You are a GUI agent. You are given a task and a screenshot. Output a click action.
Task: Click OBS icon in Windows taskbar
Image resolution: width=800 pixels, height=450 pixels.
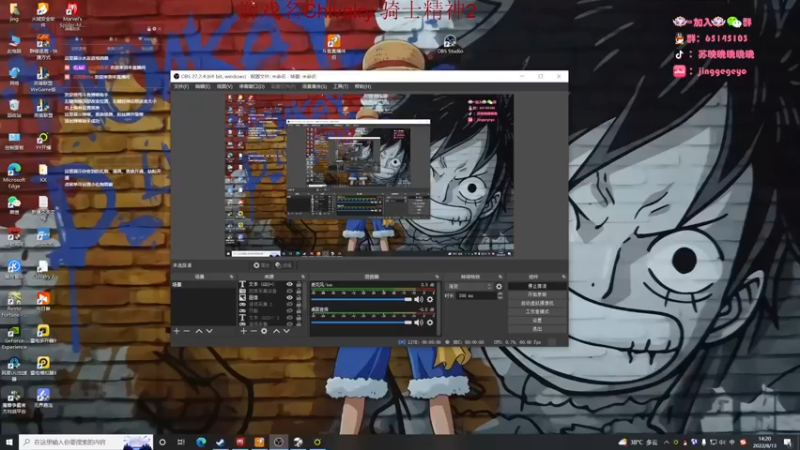point(279,442)
